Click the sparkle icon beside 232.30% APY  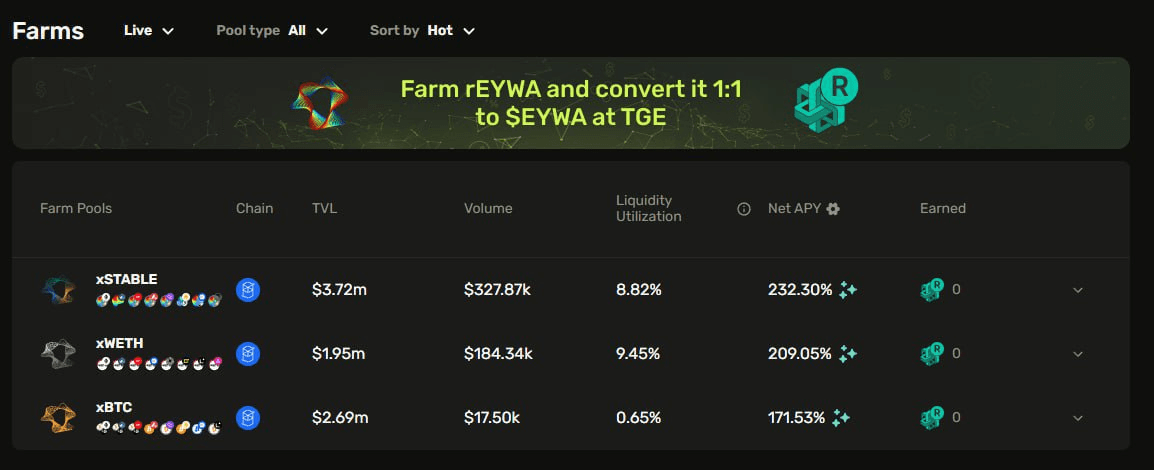coord(848,290)
